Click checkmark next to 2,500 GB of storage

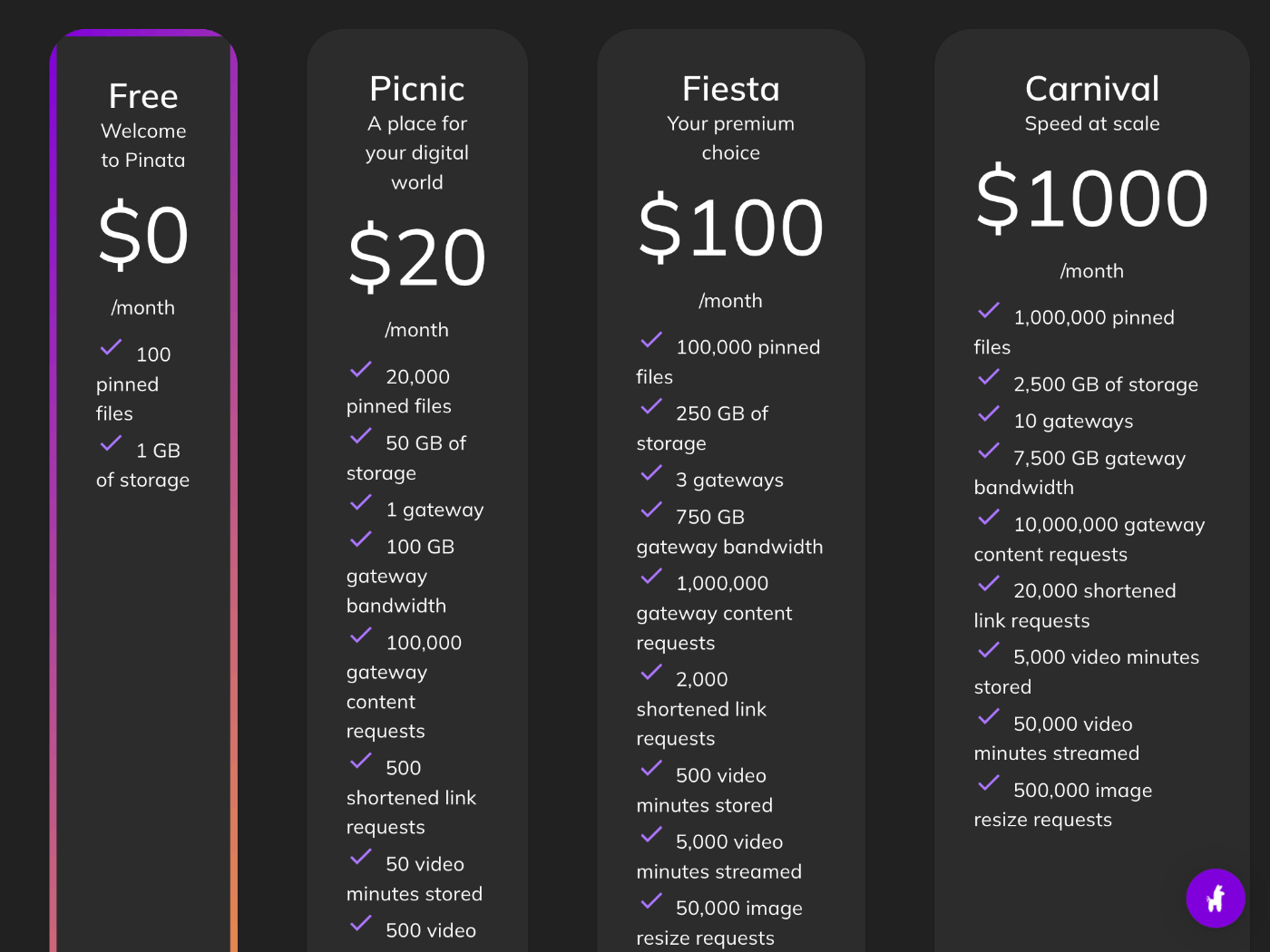(989, 376)
